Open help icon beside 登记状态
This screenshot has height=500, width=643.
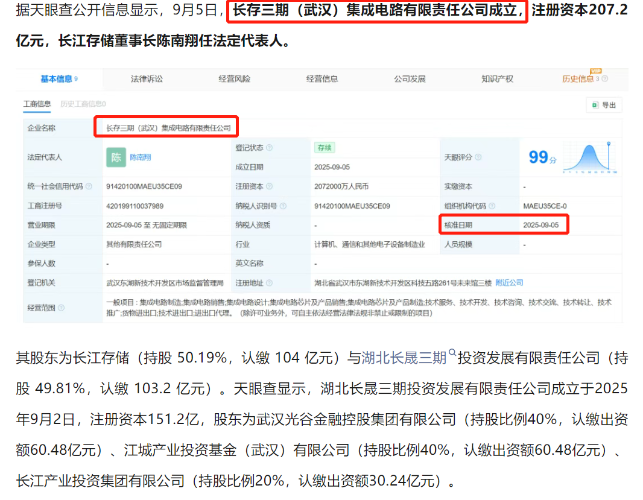[269, 148]
